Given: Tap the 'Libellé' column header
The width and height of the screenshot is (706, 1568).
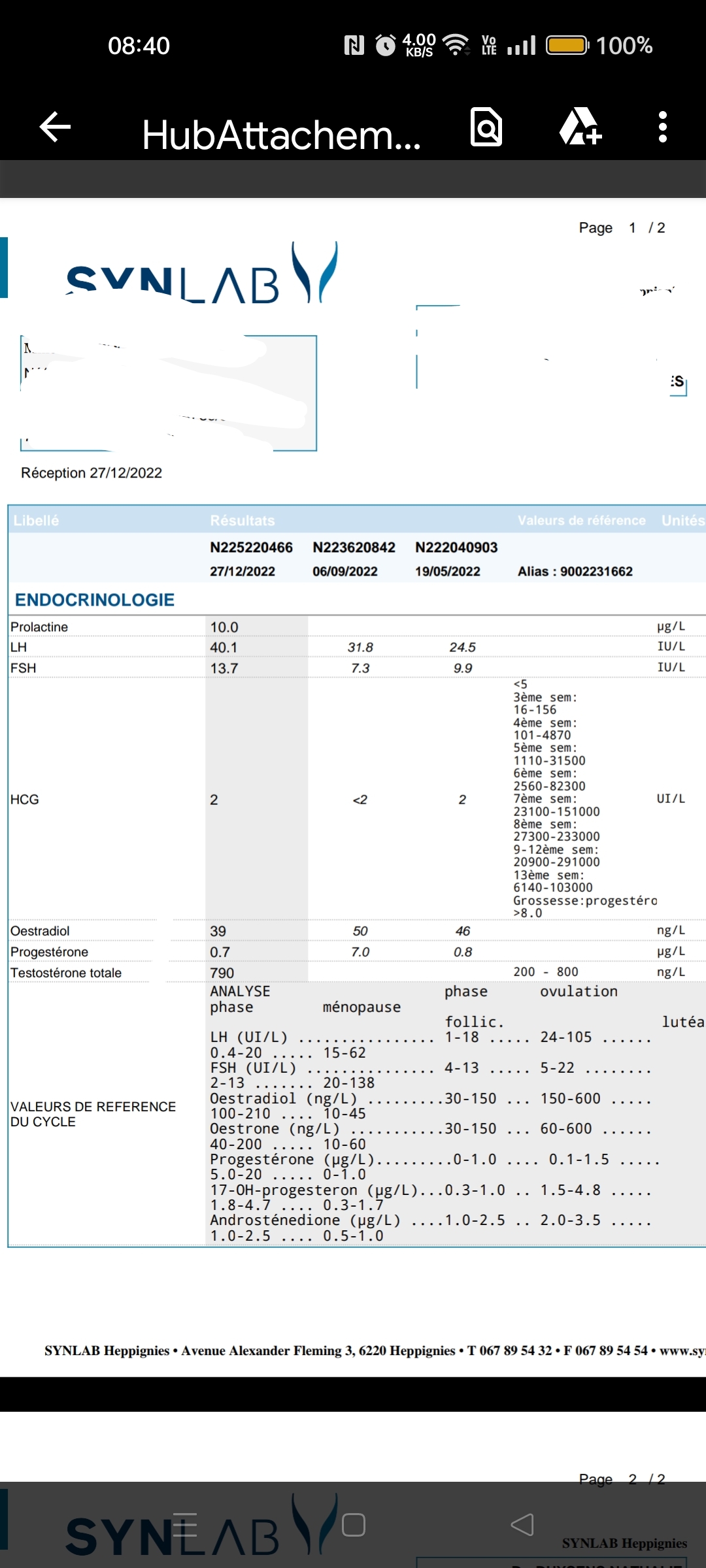Looking at the screenshot, I should [36, 521].
